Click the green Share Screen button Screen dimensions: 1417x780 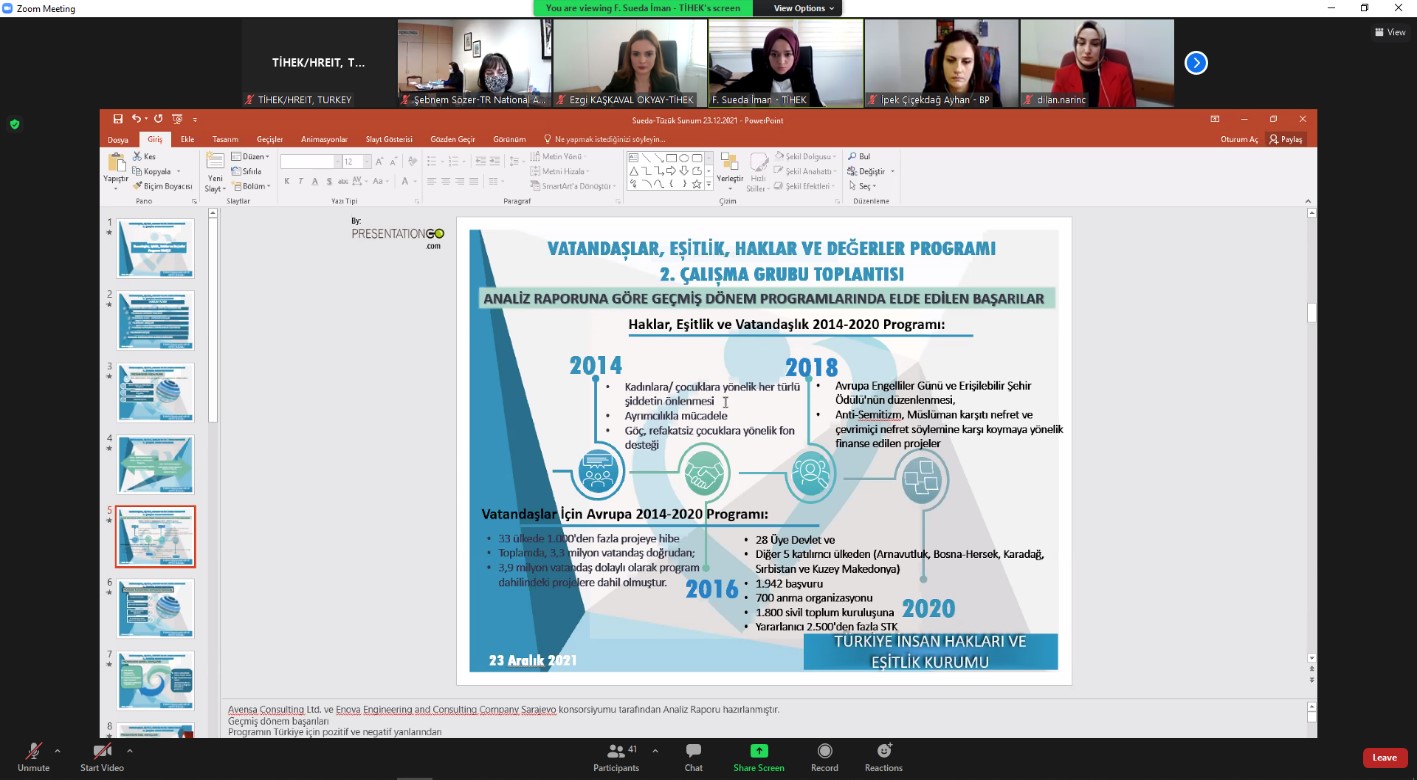pos(759,757)
